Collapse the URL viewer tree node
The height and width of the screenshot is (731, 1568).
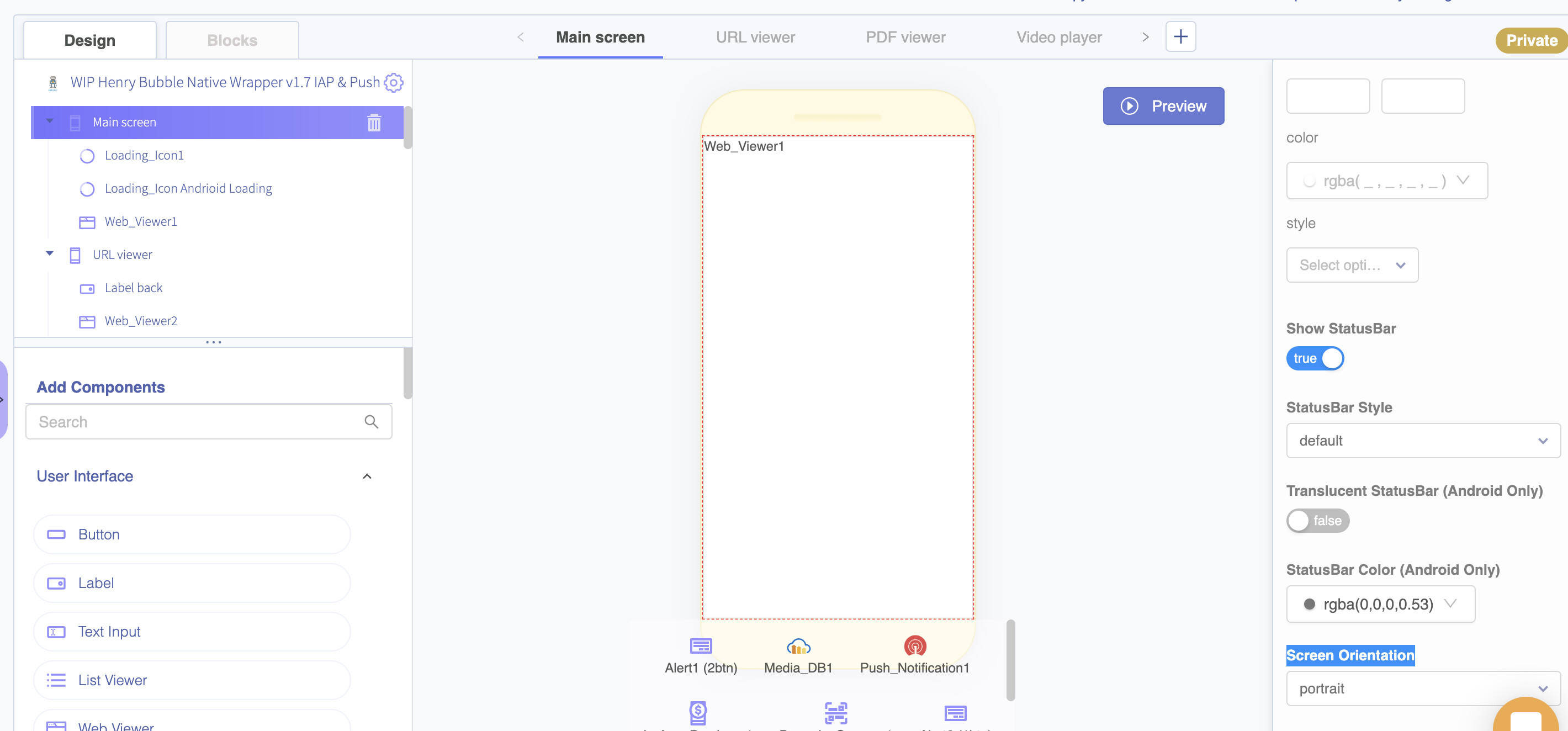click(x=50, y=253)
